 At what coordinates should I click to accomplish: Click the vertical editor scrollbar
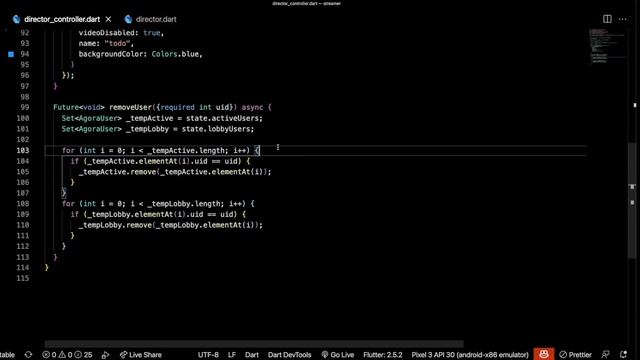632,200
